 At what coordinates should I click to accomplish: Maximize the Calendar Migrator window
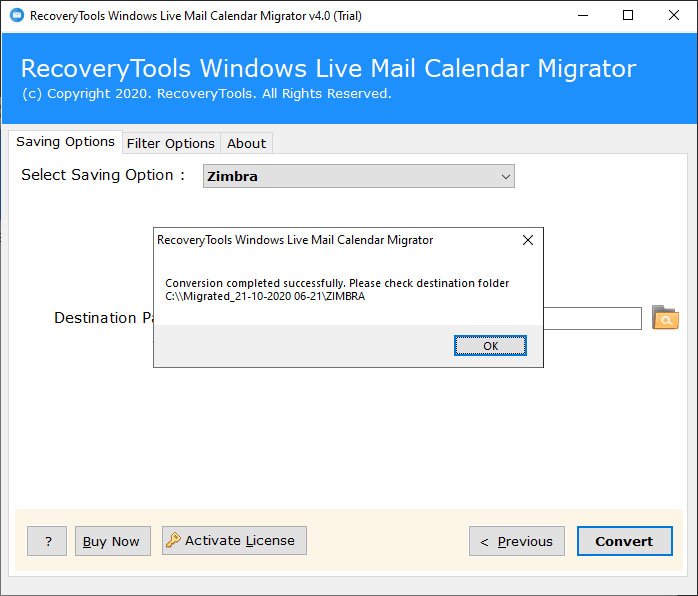(628, 16)
